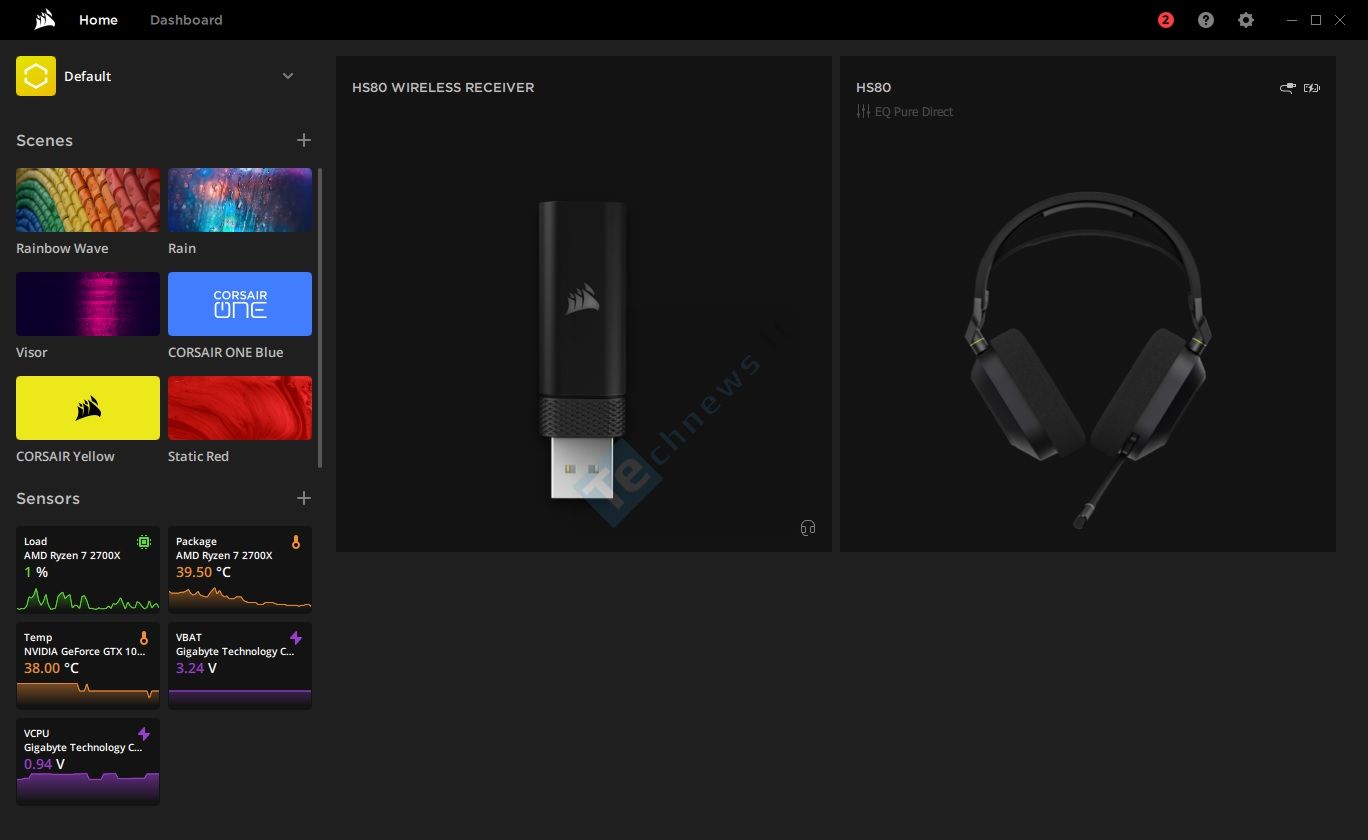
Task: Open the HS80 Wireless Receiver device card
Action: point(584,304)
